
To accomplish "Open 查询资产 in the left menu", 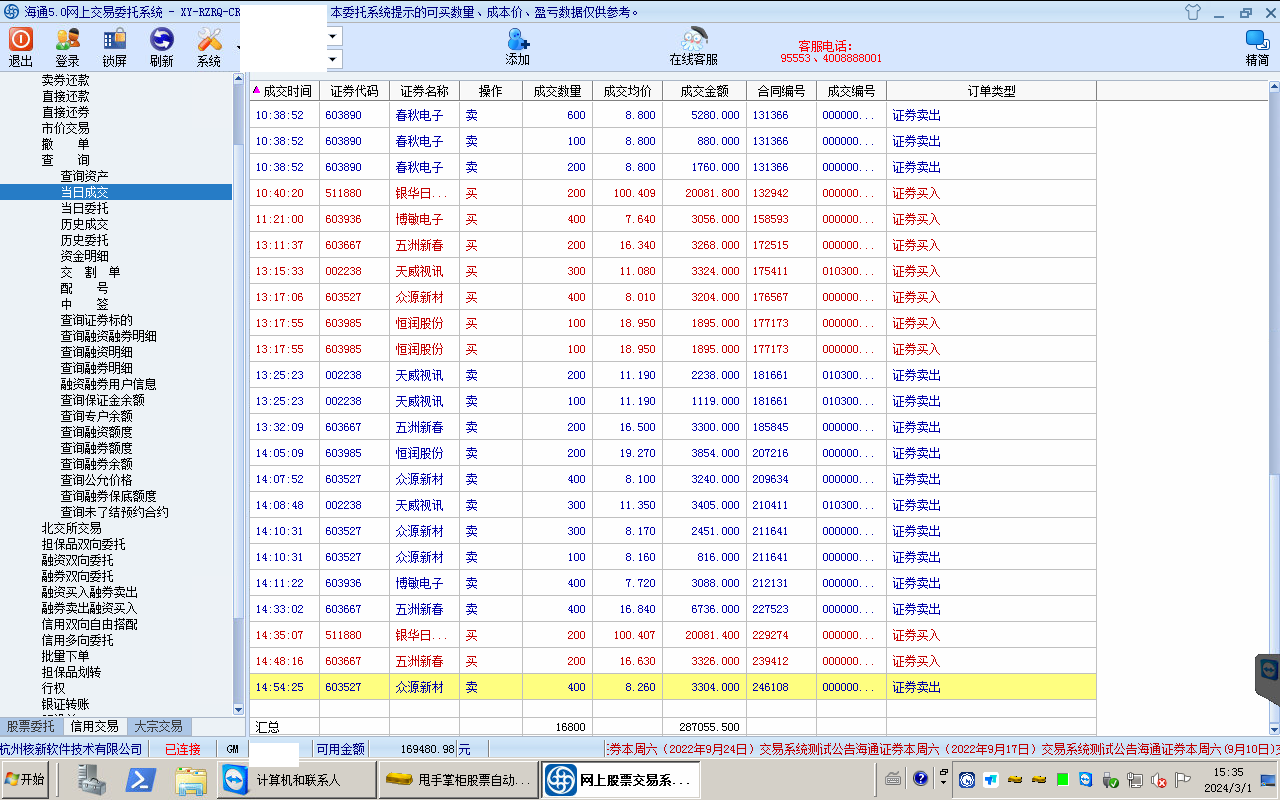I will (x=85, y=176).
